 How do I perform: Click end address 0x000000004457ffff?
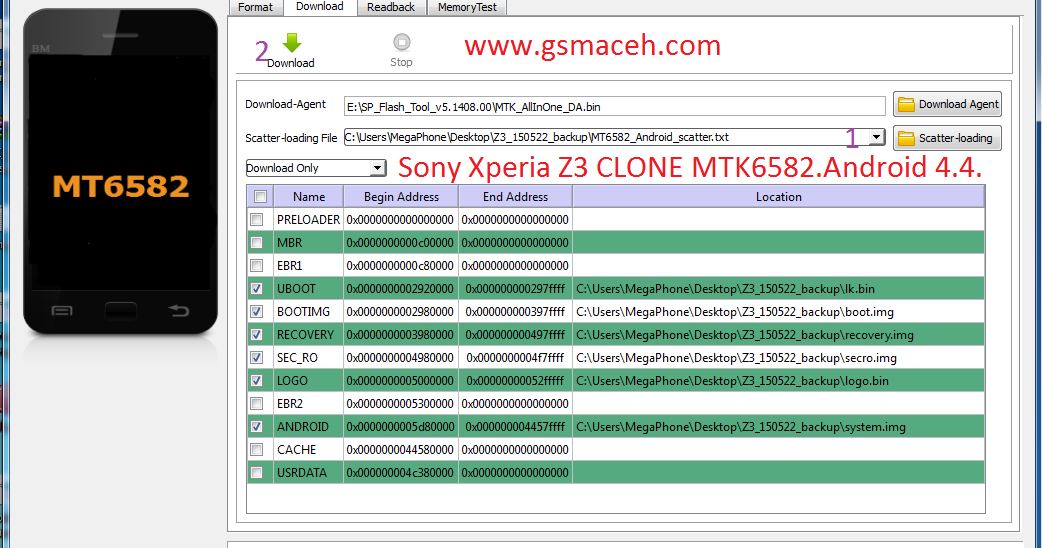click(x=516, y=426)
